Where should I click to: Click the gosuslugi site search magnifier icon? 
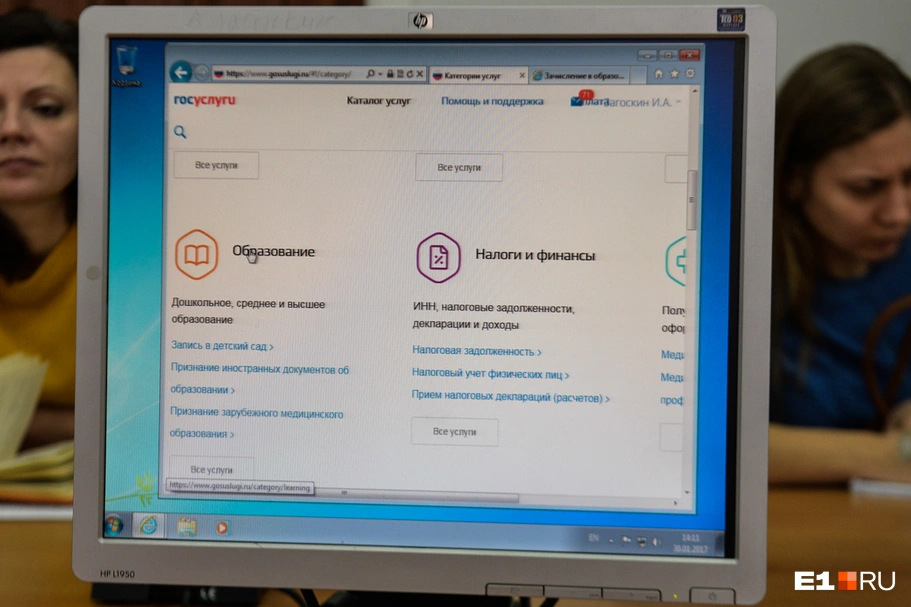180,132
